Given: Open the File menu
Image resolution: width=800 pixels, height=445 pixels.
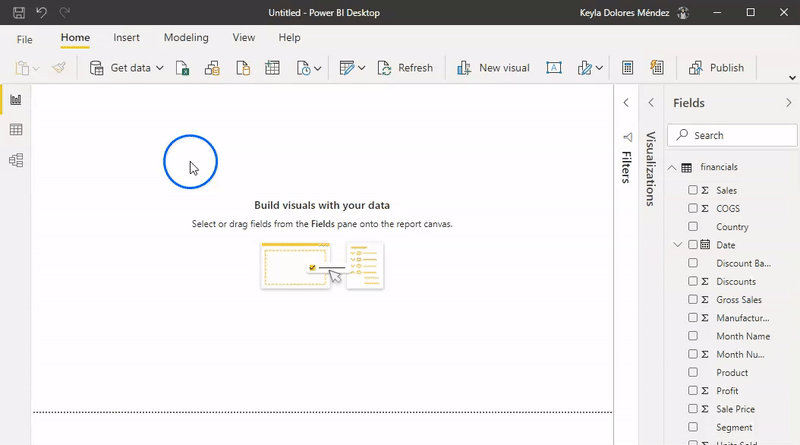Looking at the screenshot, I should 24,39.
